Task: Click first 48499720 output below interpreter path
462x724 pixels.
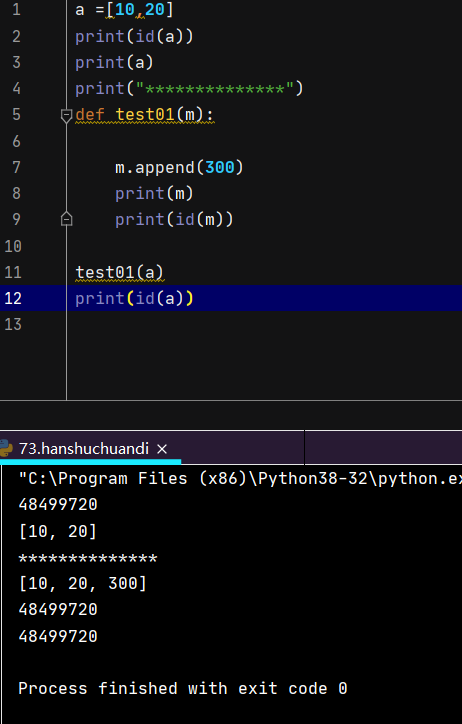Action: [58, 504]
